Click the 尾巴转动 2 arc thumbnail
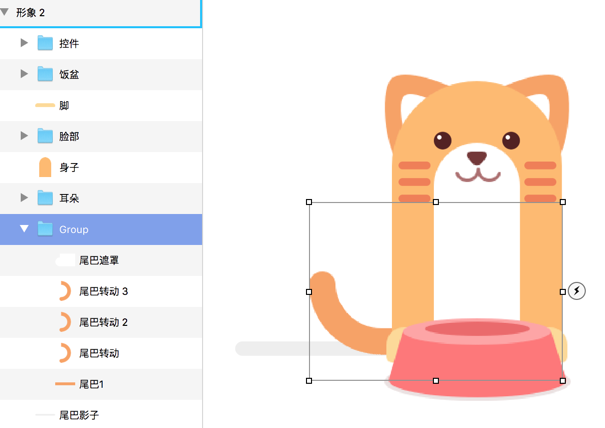 click(x=65, y=322)
